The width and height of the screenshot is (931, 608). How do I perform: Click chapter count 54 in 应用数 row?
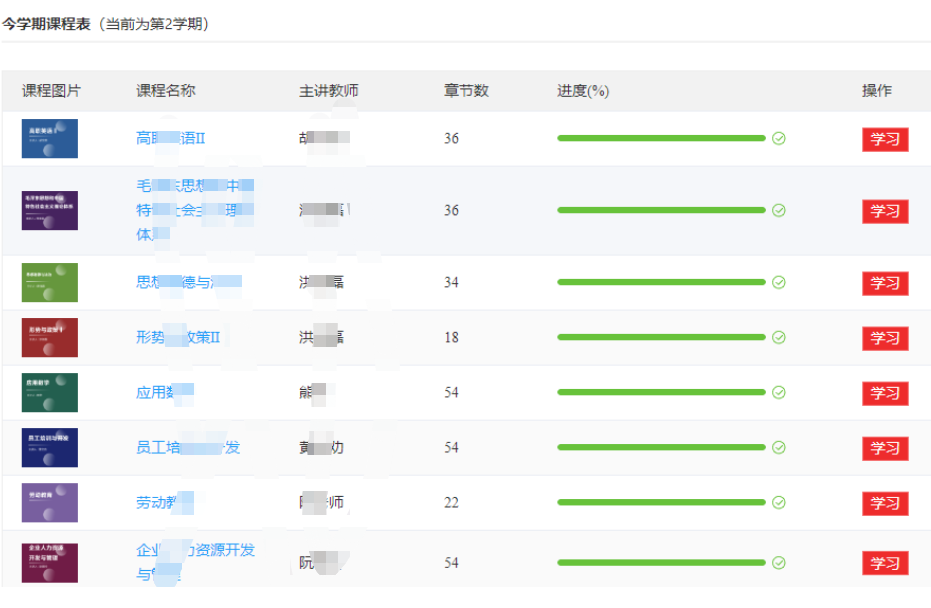point(451,392)
